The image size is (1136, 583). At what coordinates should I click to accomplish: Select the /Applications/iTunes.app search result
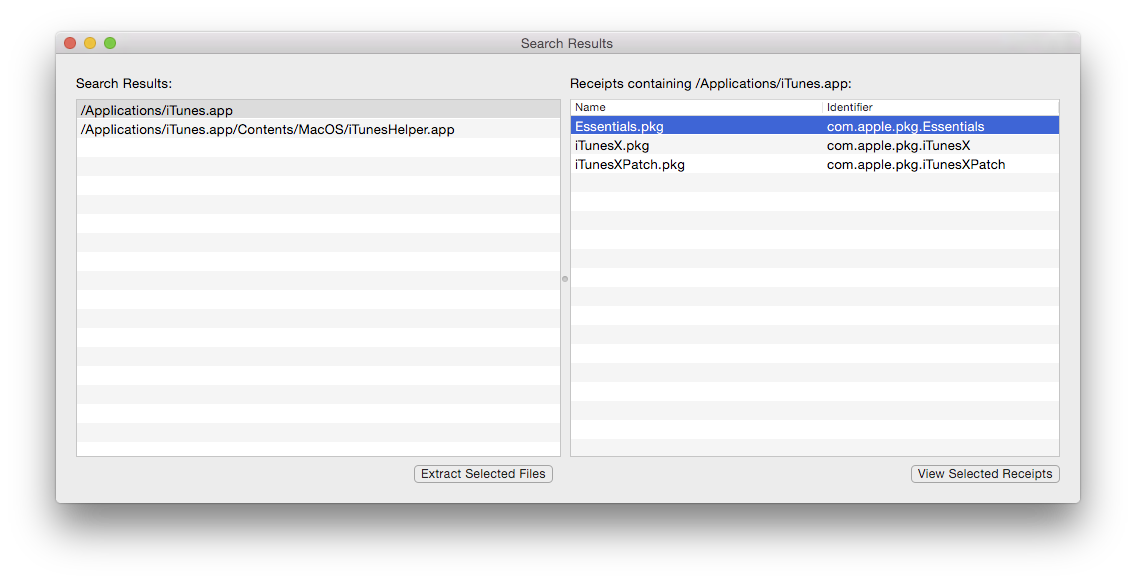(x=157, y=110)
